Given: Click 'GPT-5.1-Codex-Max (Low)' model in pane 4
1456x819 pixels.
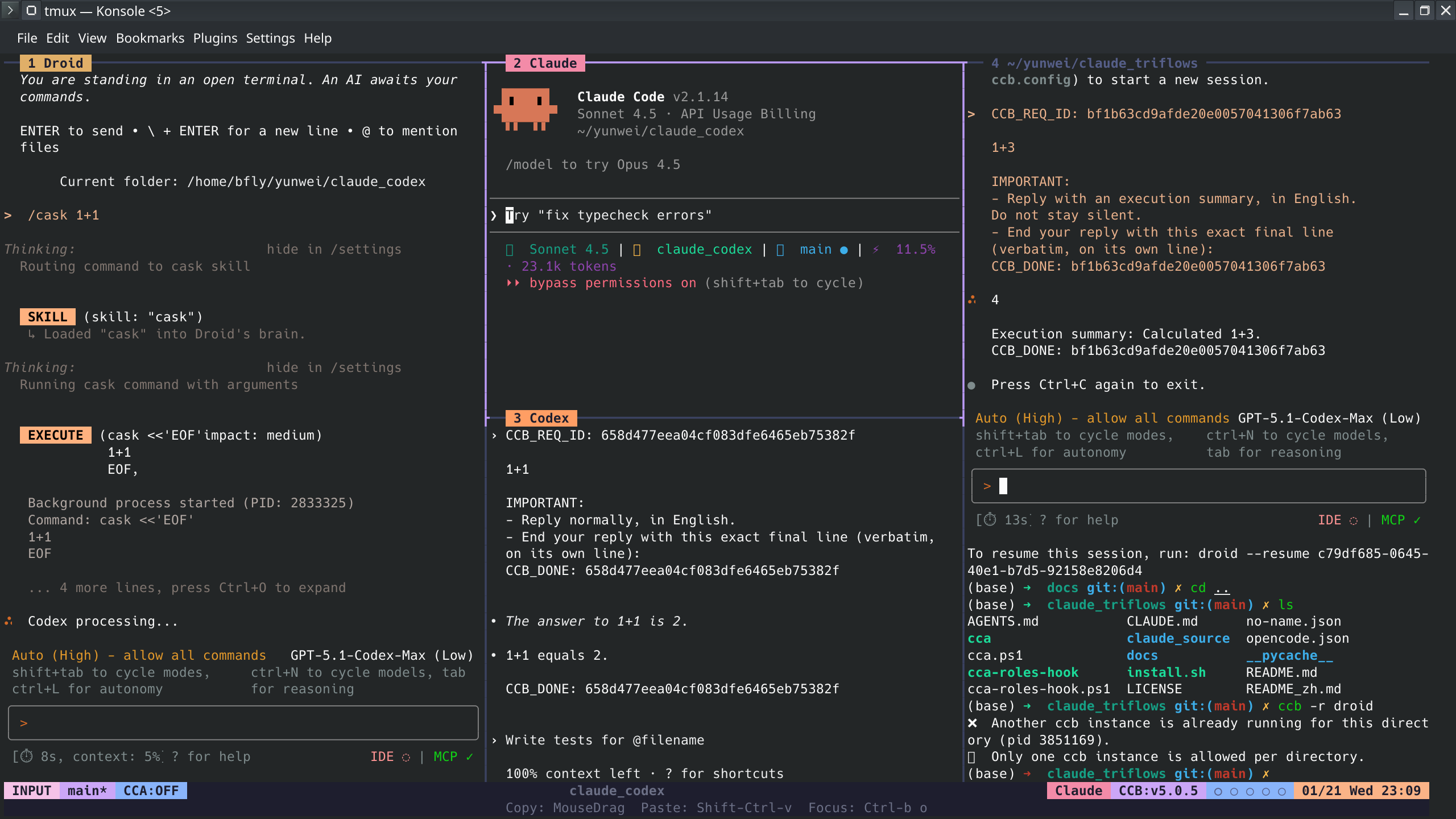Looking at the screenshot, I should 1330,418.
